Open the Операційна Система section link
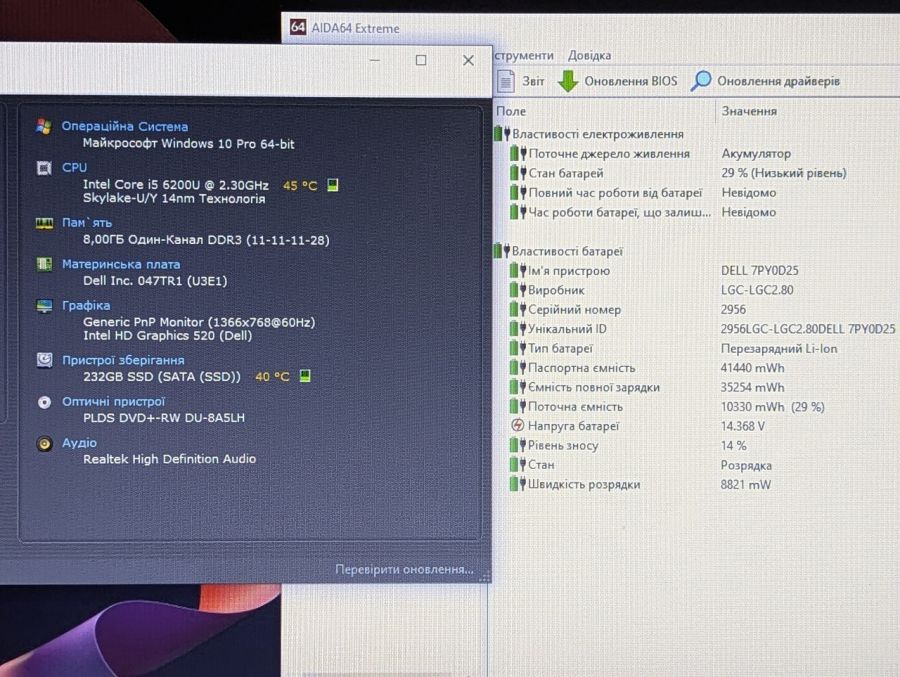The width and height of the screenshot is (900, 677). click(125, 126)
